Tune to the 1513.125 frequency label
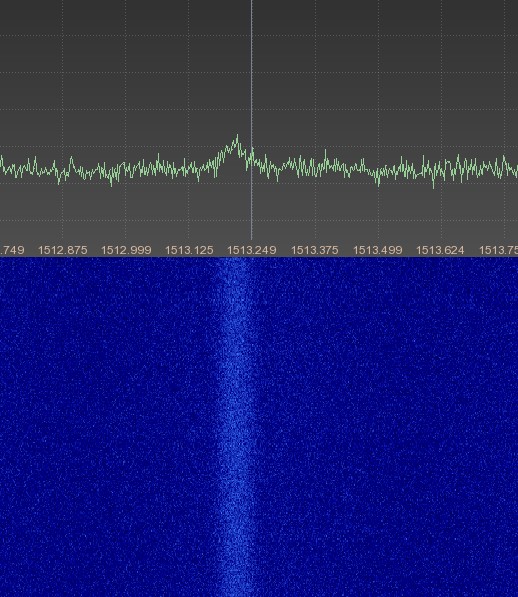Viewport: 518px width, 597px height. pyautogui.click(x=189, y=250)
